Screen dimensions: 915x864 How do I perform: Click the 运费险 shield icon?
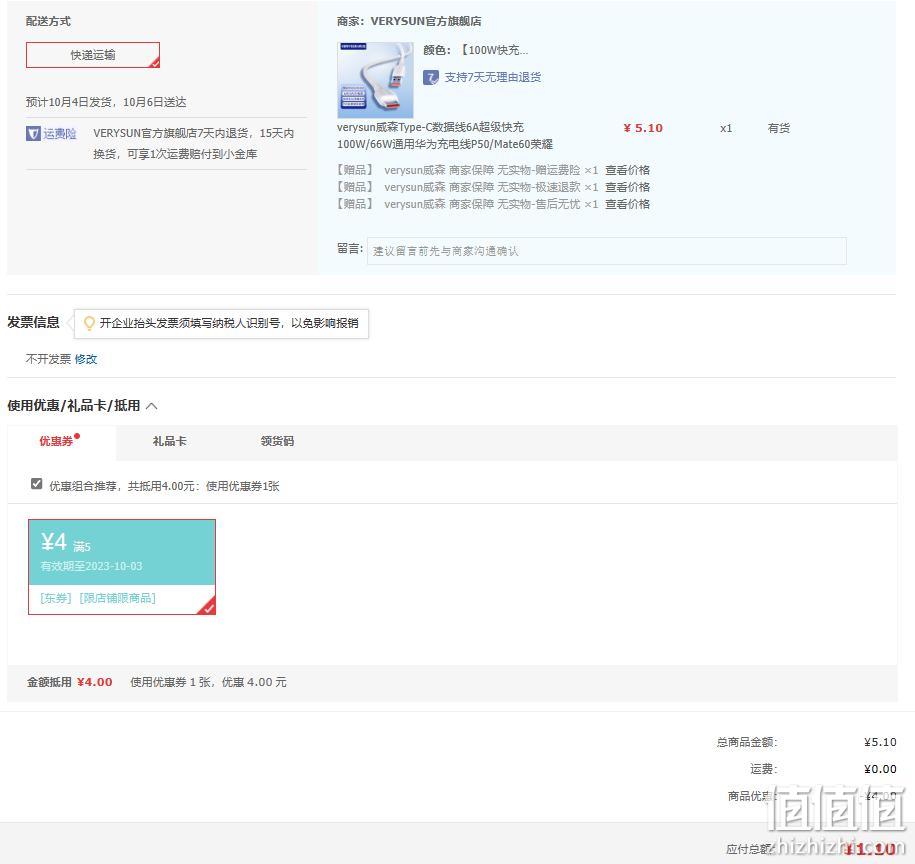pyautogui.click(x=33, y=134)
